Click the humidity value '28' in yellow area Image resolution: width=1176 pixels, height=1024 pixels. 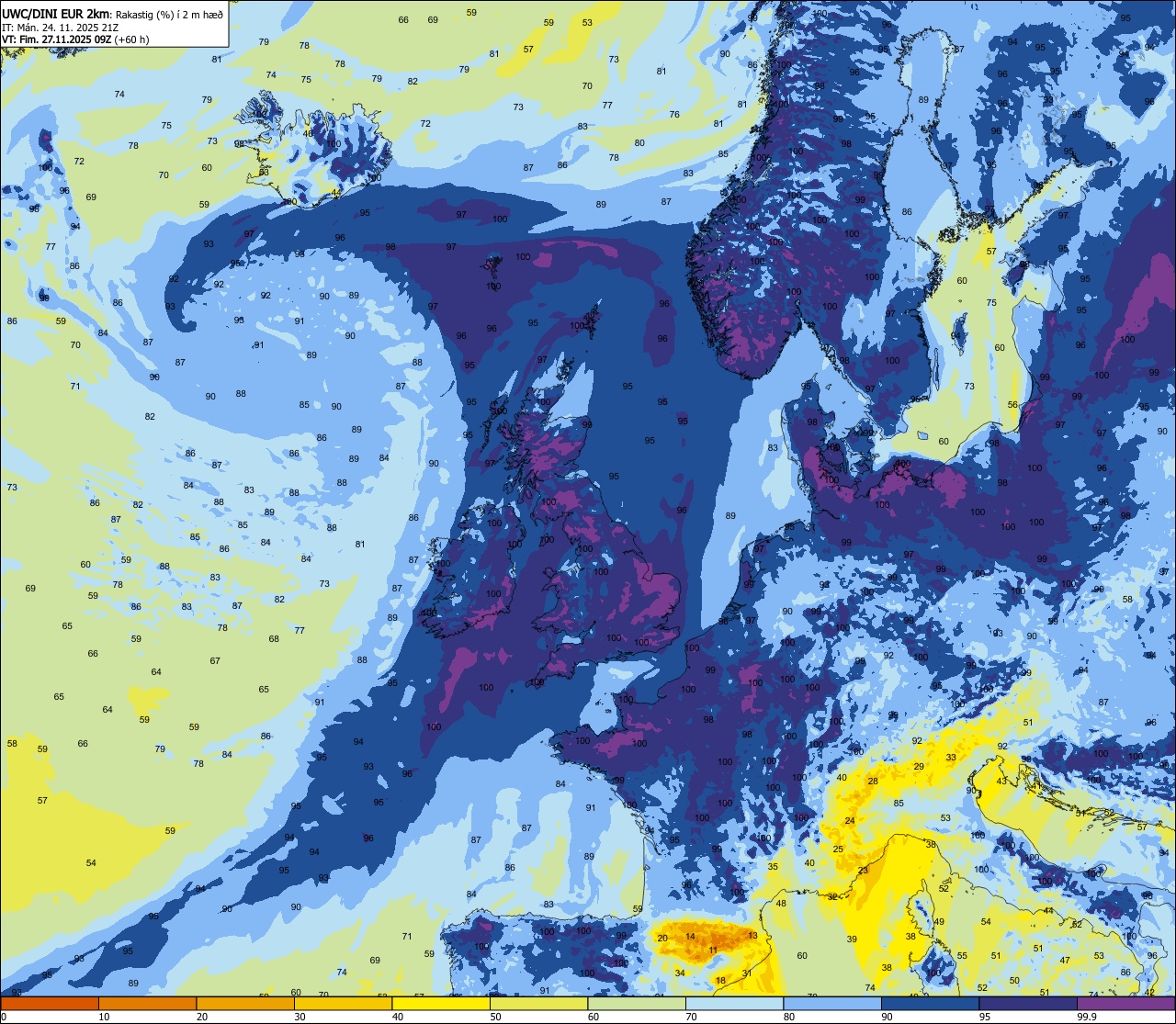pos(873,782)
